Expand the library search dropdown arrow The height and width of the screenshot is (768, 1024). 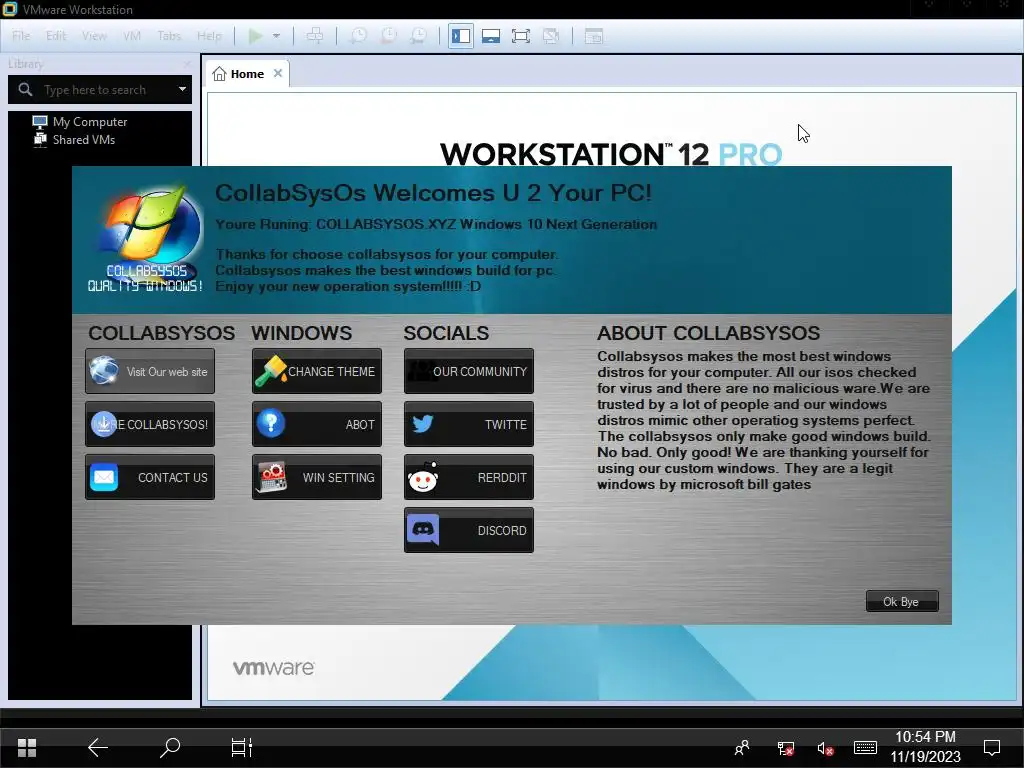[182, 89]
